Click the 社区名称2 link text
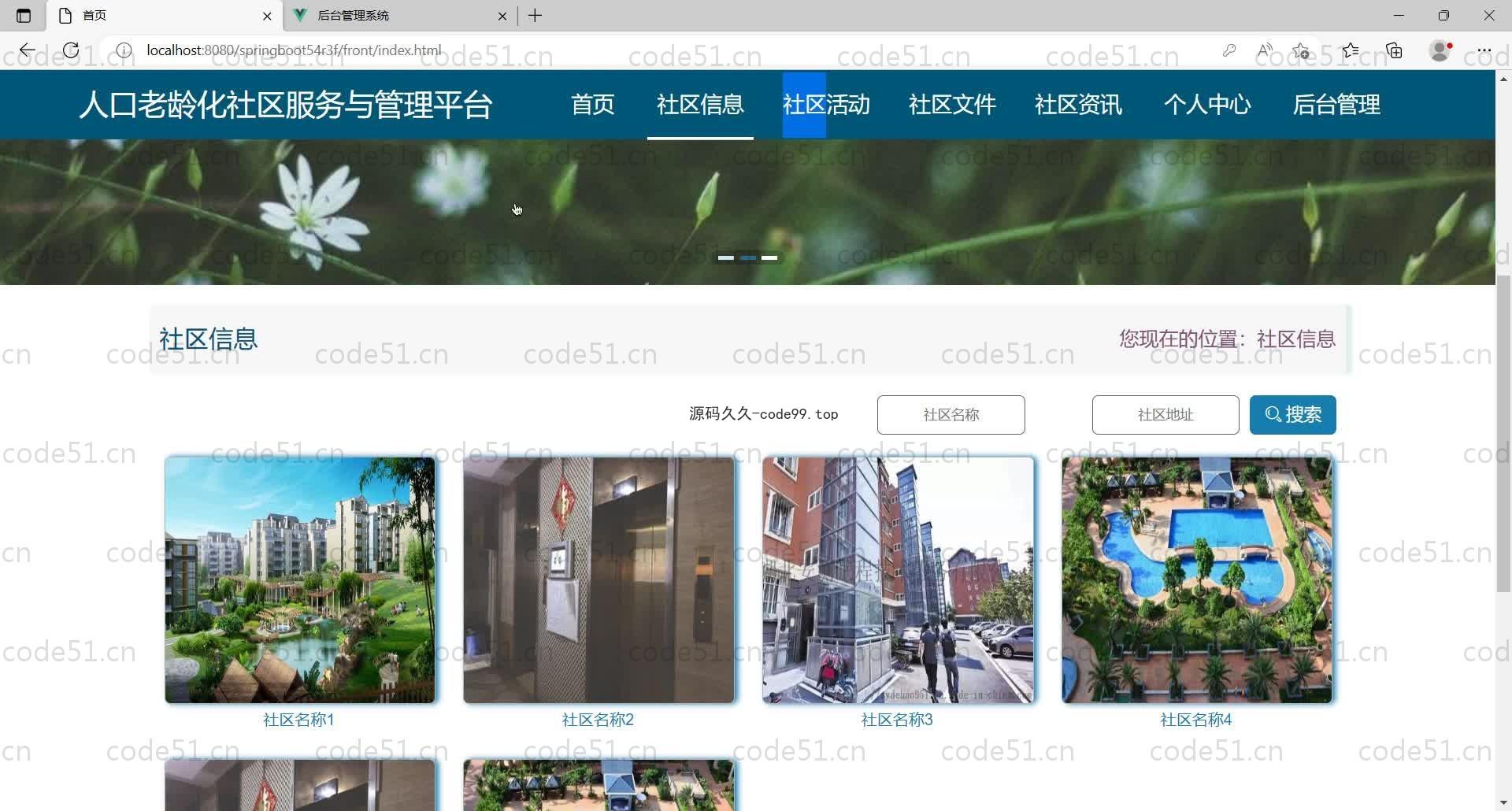 tap(598, 720)
